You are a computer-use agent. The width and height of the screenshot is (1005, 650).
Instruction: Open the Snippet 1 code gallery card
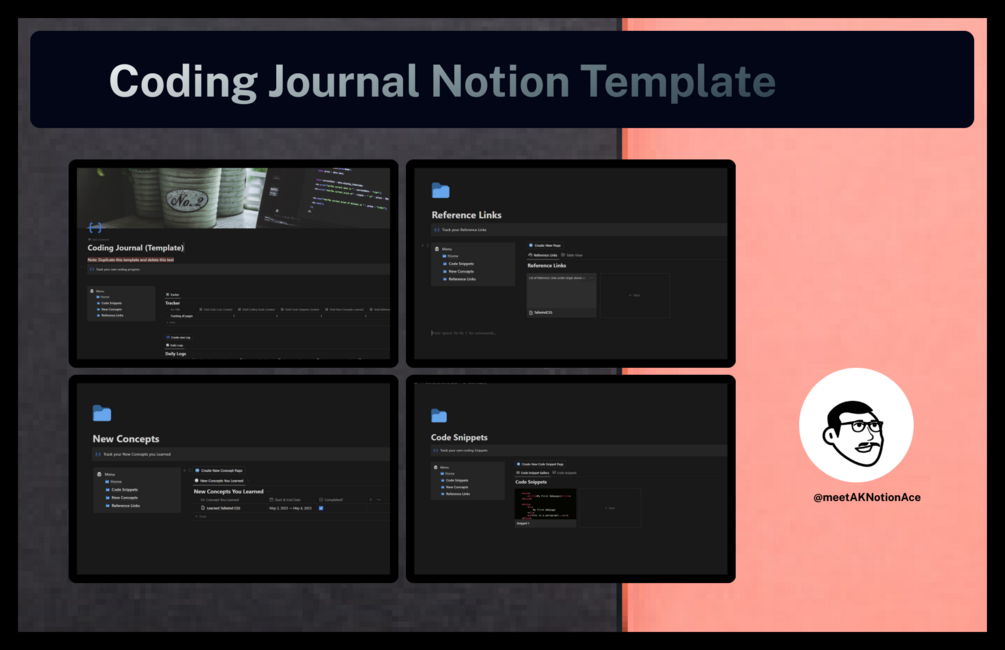point(545,508)
